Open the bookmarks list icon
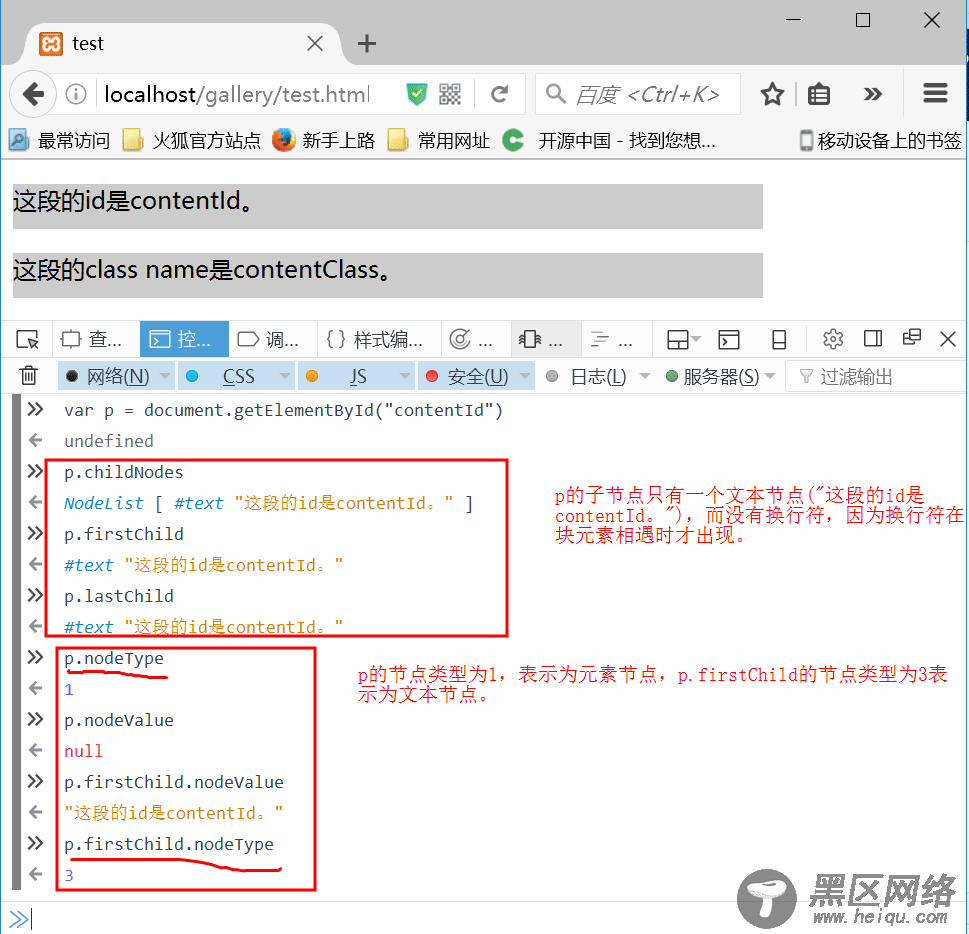Viewport: 969px width, 934px height. [x=819, y=94]
